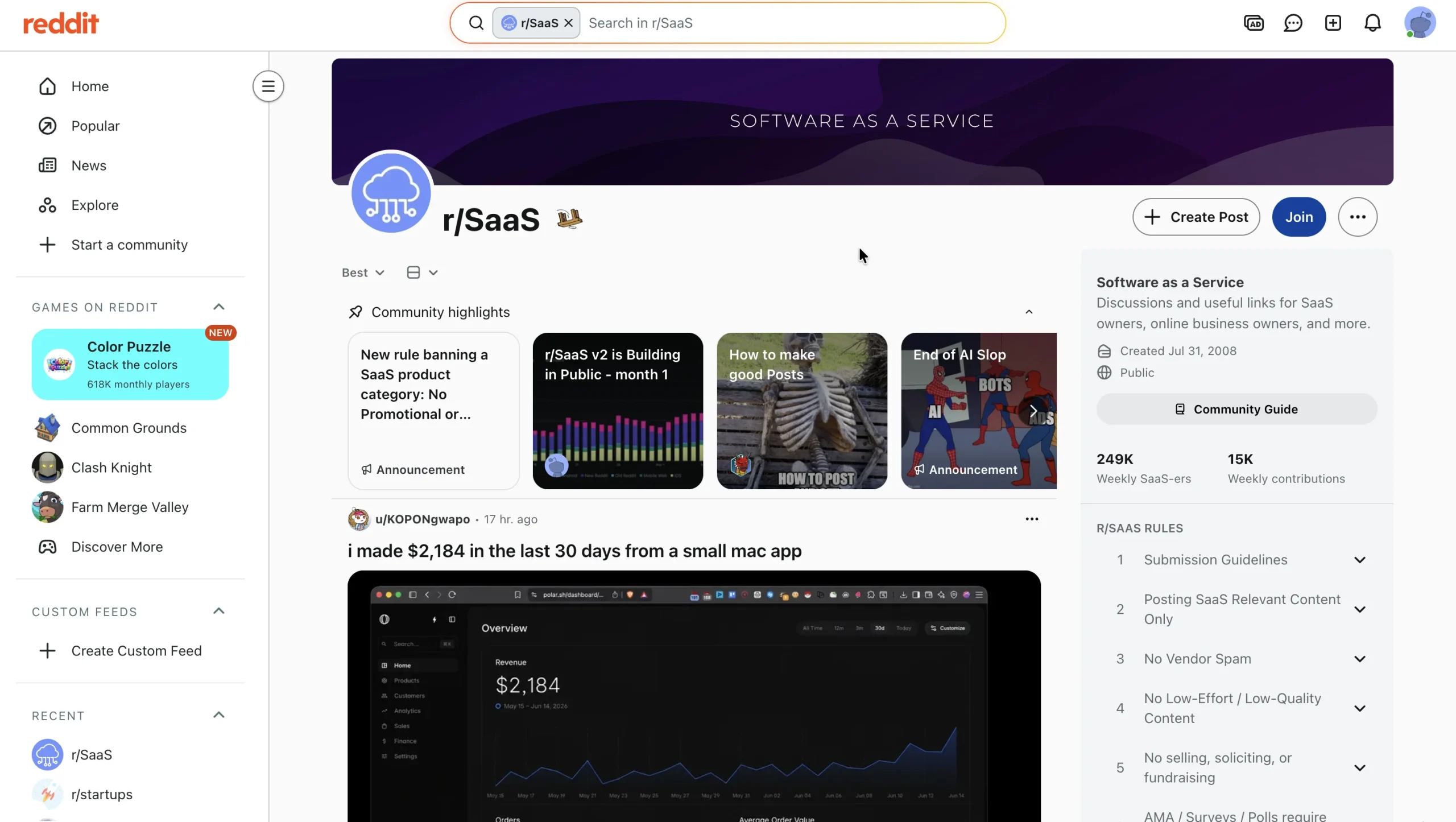Click the Community Guide button
The height and width of the screenshot is (822, 1456).
(1236, 409)
